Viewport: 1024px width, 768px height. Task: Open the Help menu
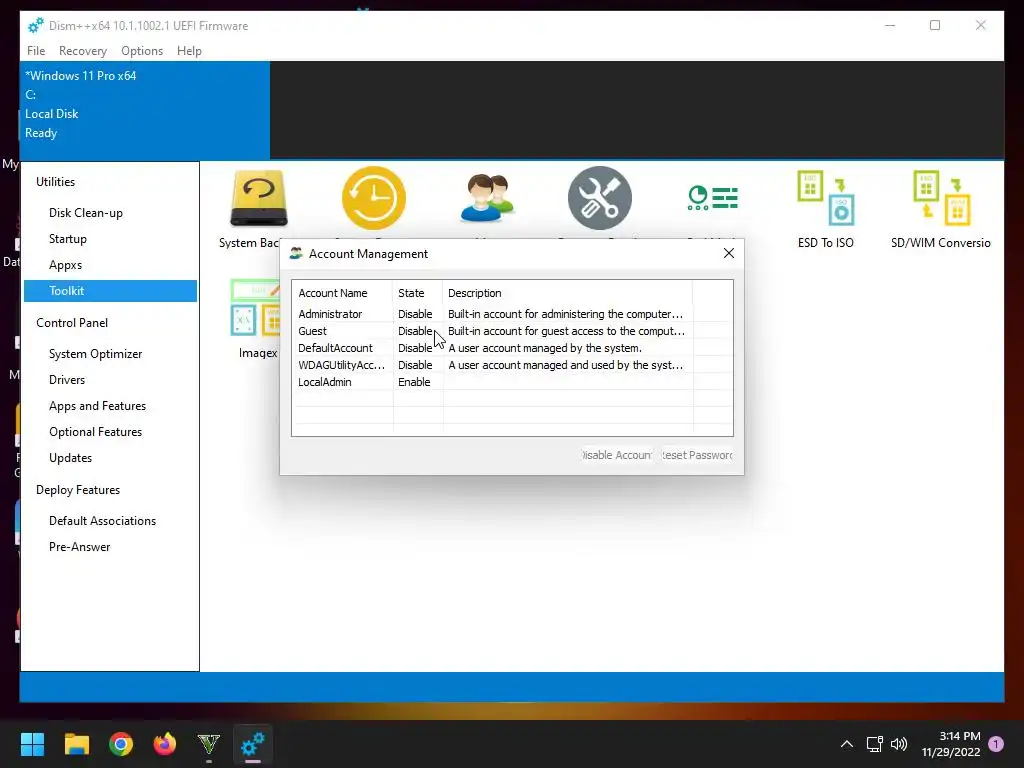[189, 51]
